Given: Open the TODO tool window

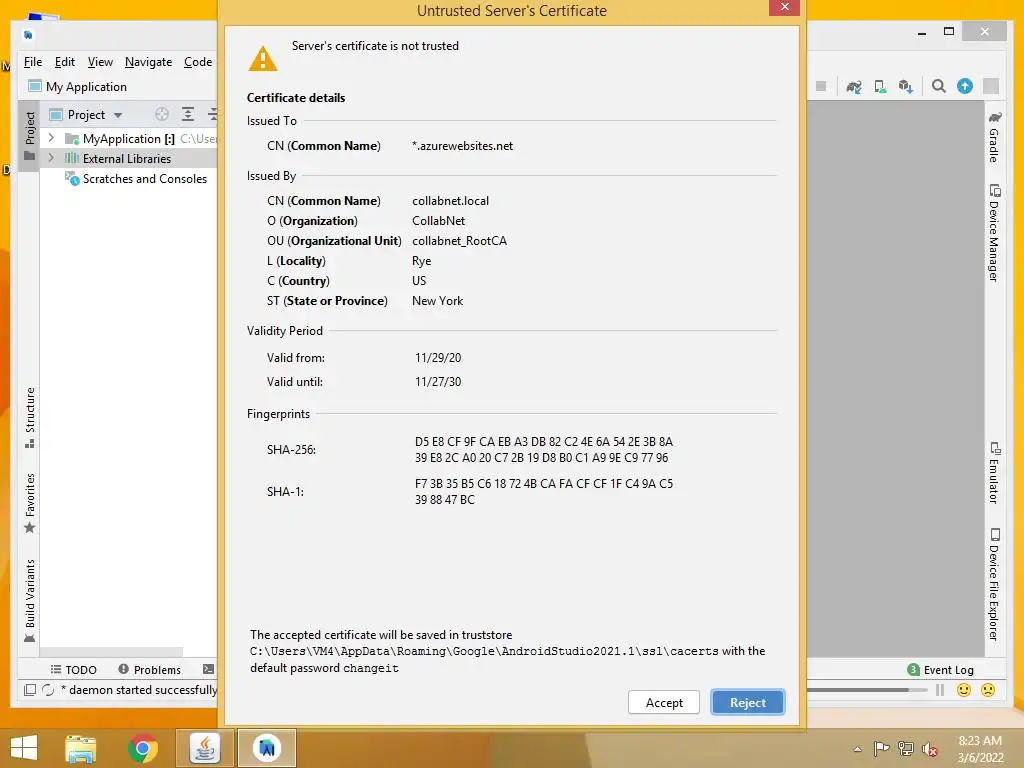Looking at the screenshot, I should coord(74,669).
